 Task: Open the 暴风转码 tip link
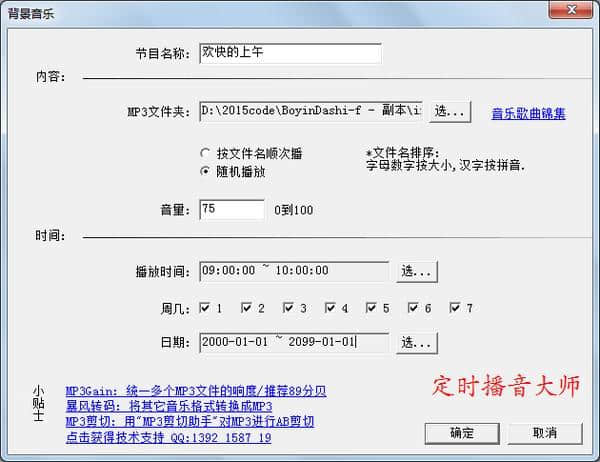[169, 406]
